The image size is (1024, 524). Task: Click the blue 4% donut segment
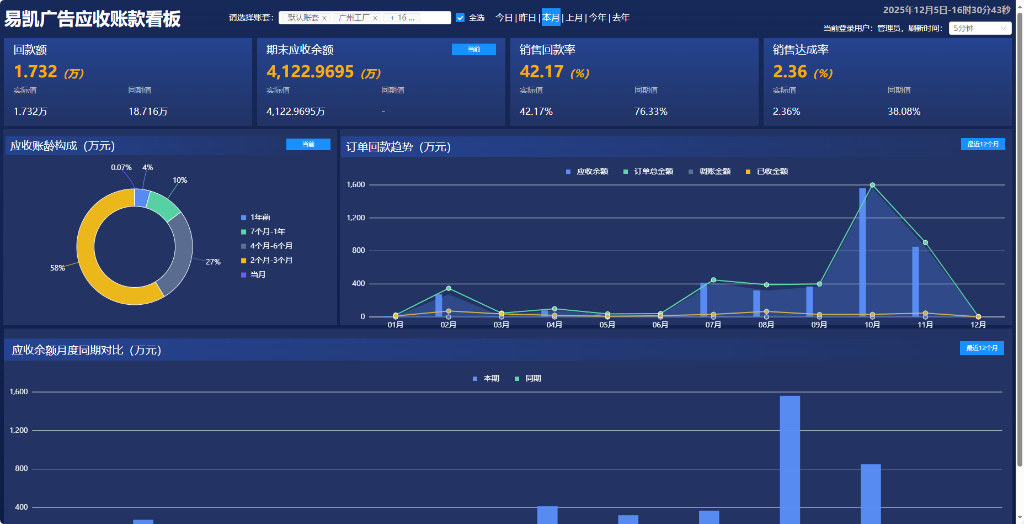point(142,197)
